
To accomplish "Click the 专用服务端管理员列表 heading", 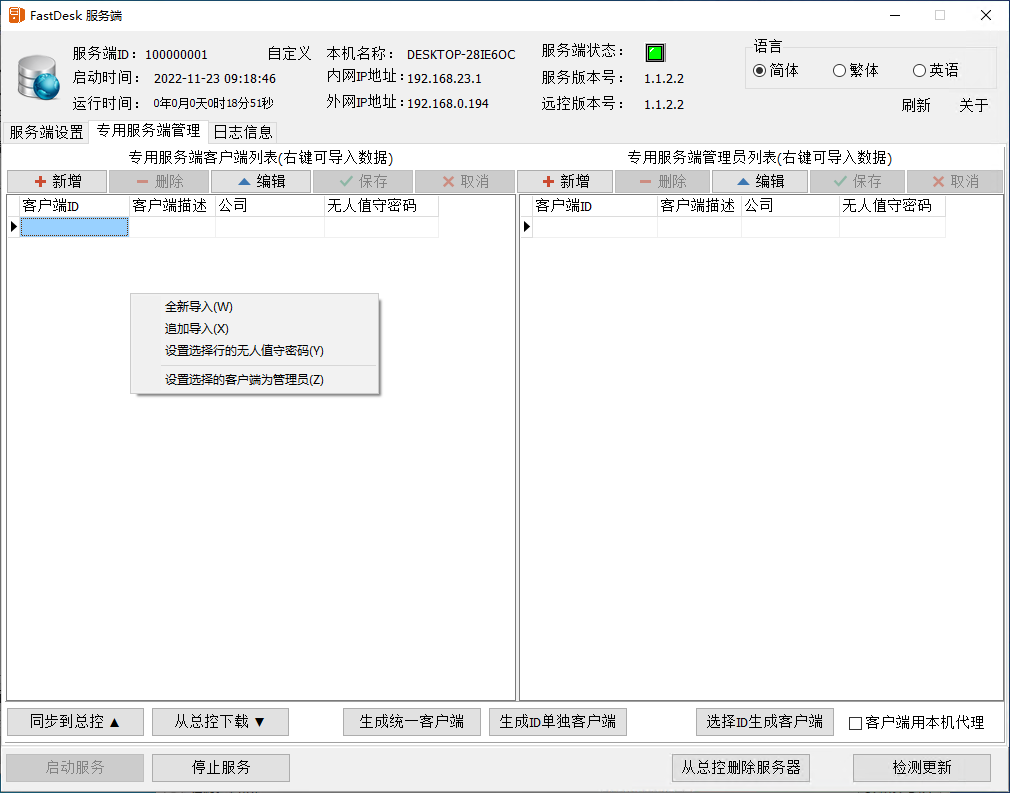I will pyautogui.click(x=760, y=158).
